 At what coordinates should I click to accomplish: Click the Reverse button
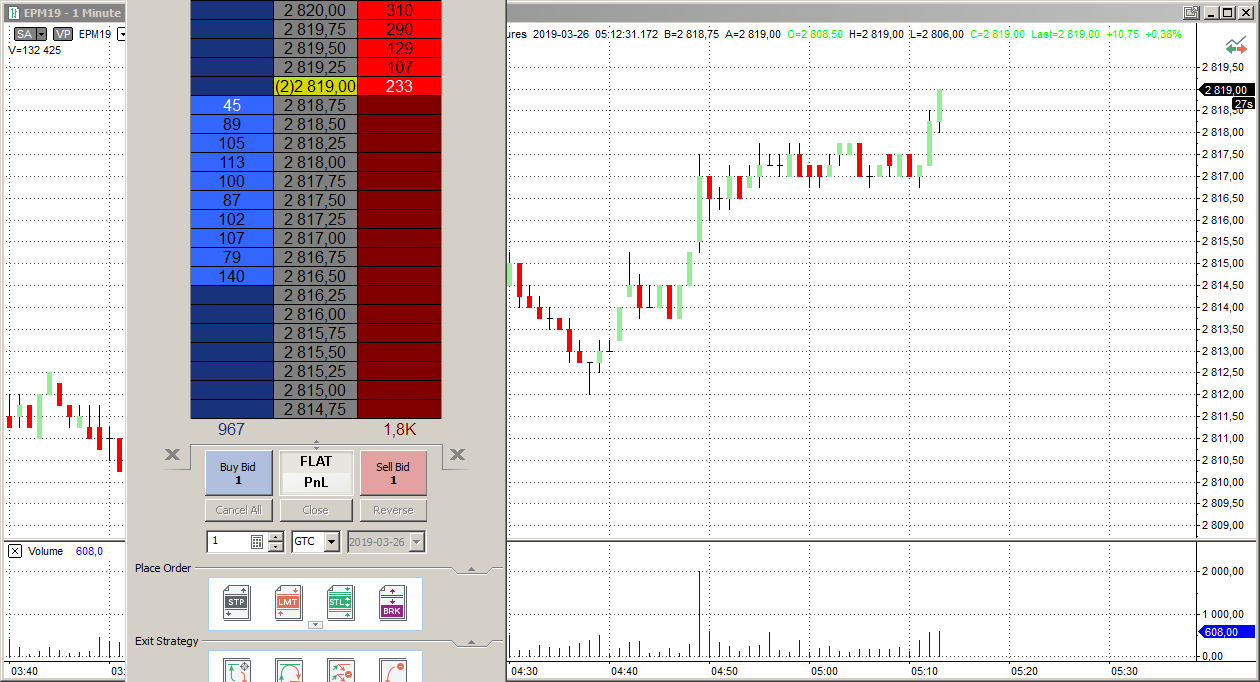click(393, 510)
